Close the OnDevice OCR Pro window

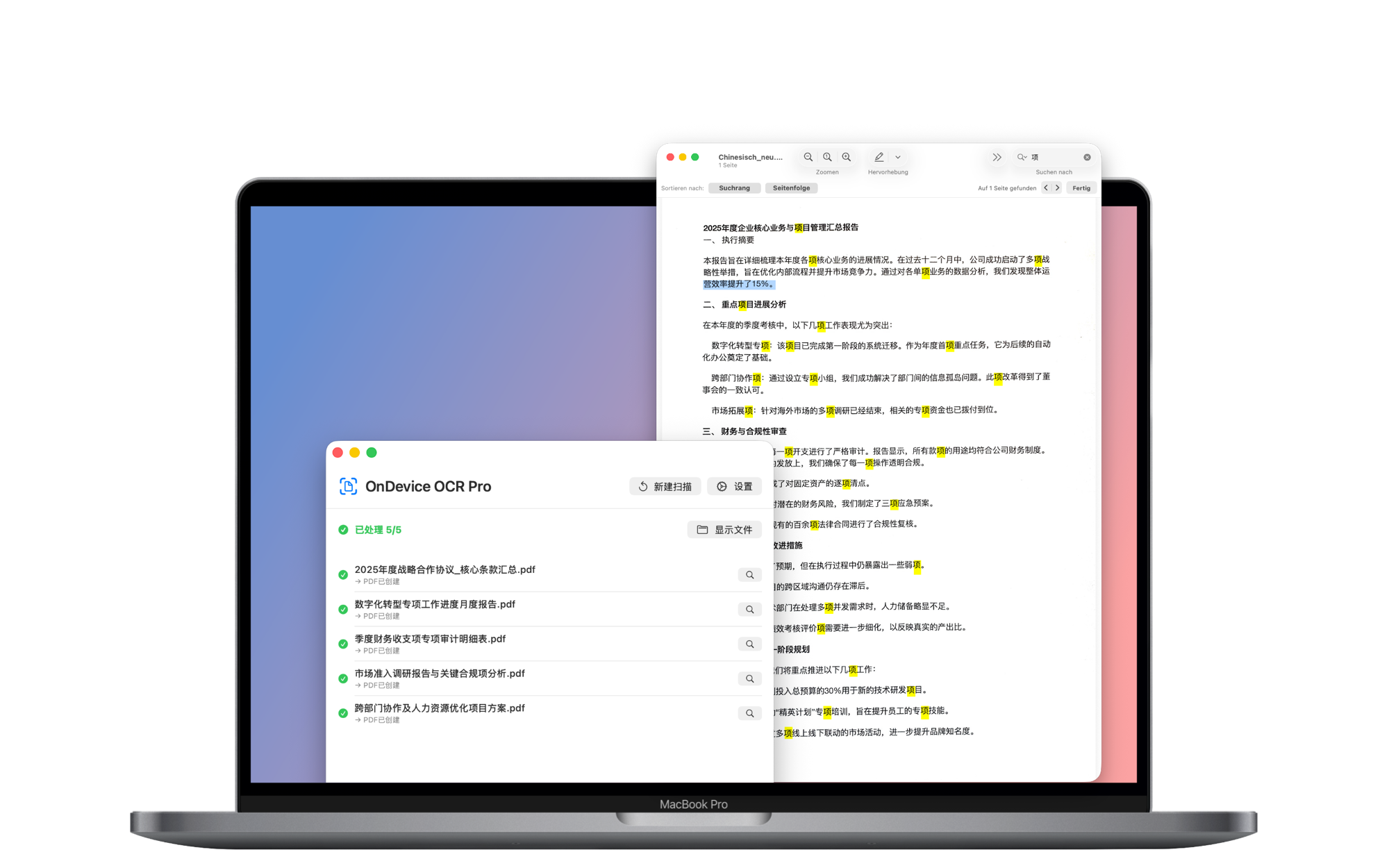pos(338,453)
